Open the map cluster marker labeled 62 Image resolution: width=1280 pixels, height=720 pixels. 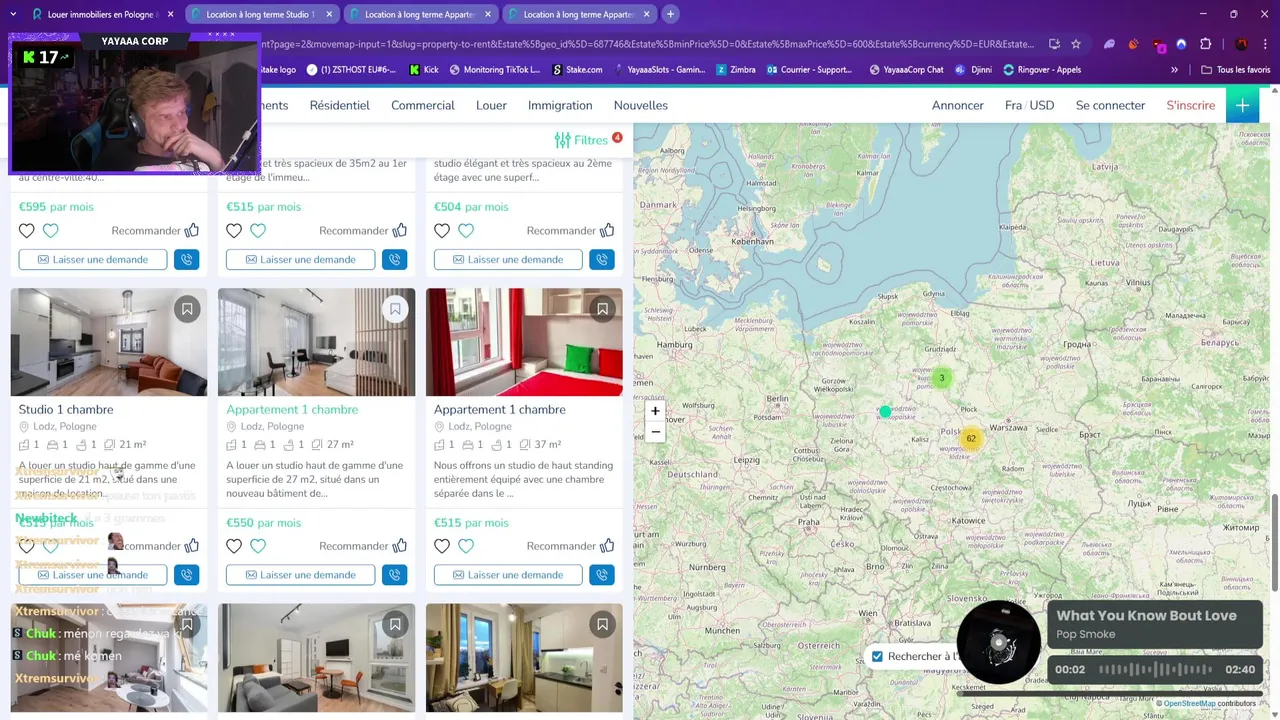tap(971, 438)
